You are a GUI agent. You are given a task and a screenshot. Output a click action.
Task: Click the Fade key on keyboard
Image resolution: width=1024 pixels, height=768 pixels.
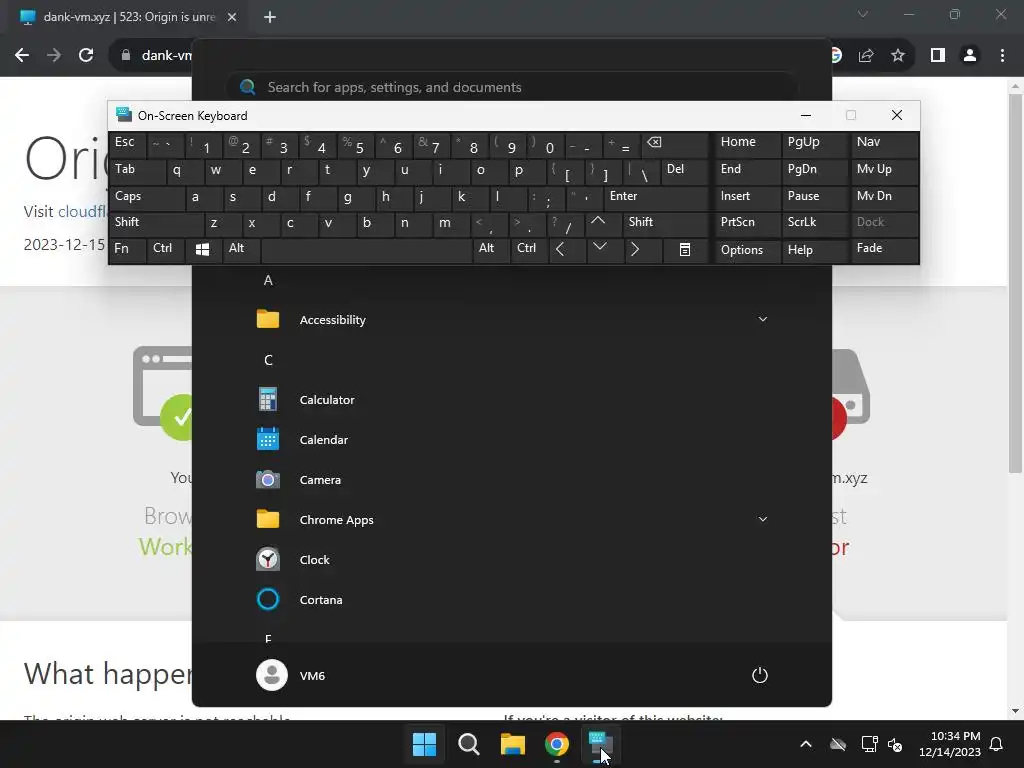click(x=884, y=250)
